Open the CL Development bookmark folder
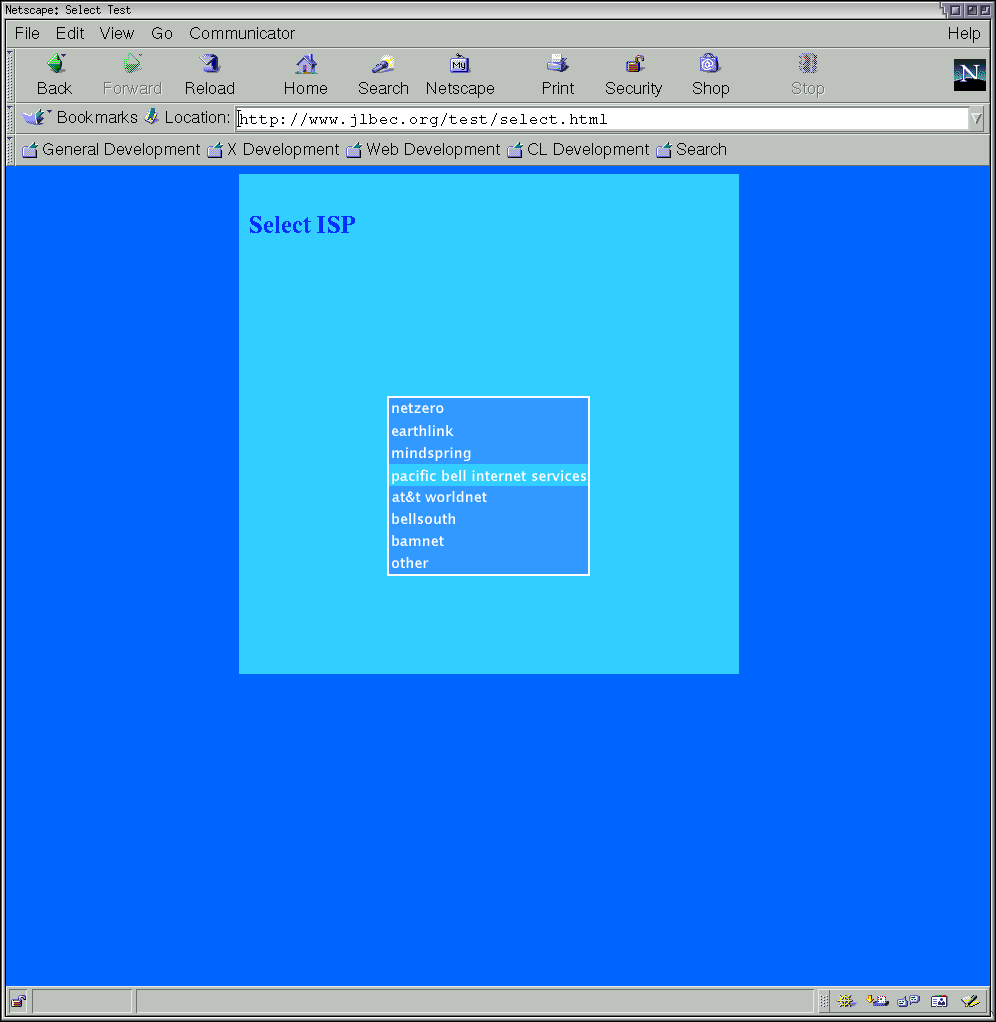 point(578,150)
